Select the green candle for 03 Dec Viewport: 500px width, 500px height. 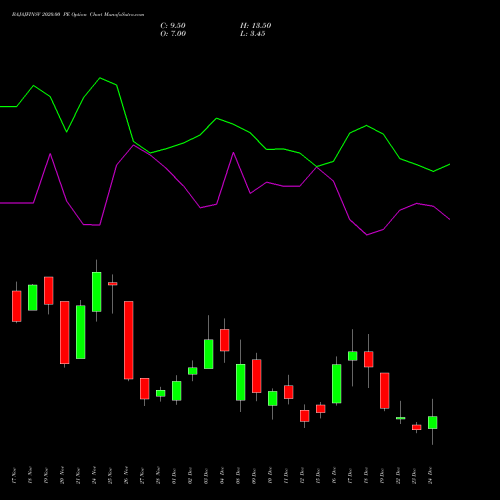point(209,354)
